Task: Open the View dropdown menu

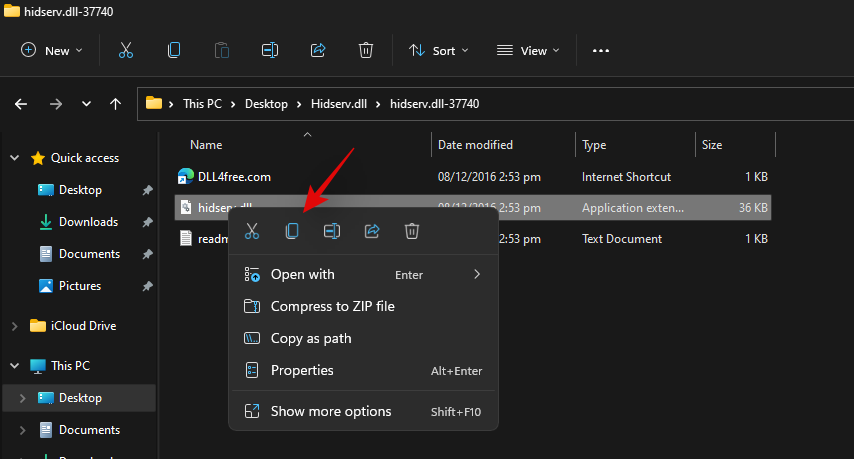Action: 528,50
